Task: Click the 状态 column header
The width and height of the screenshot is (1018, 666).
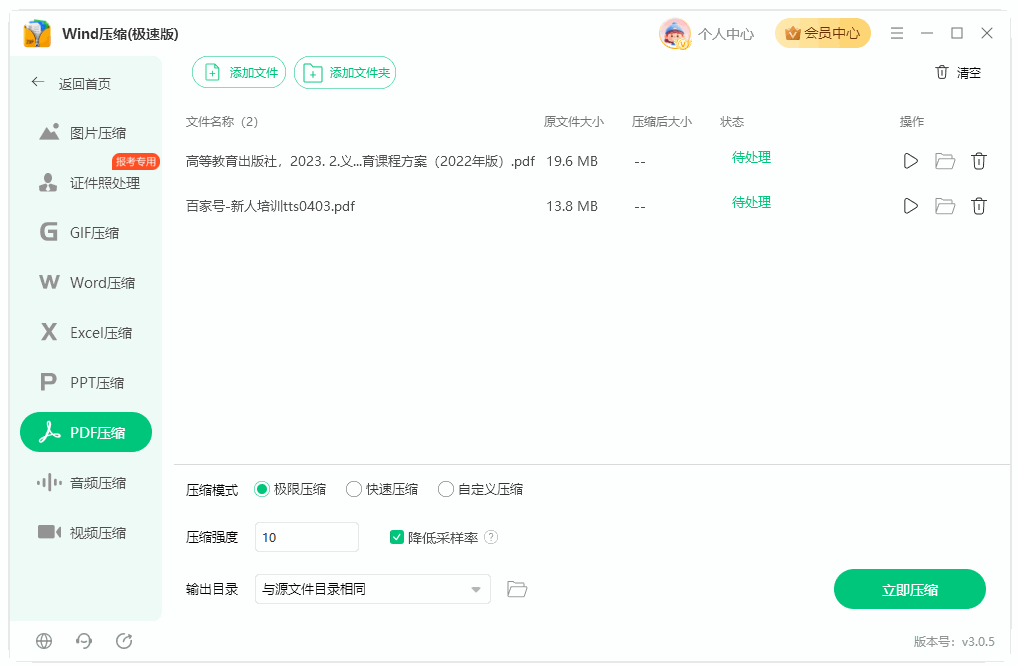Action: tap(732, 122)
